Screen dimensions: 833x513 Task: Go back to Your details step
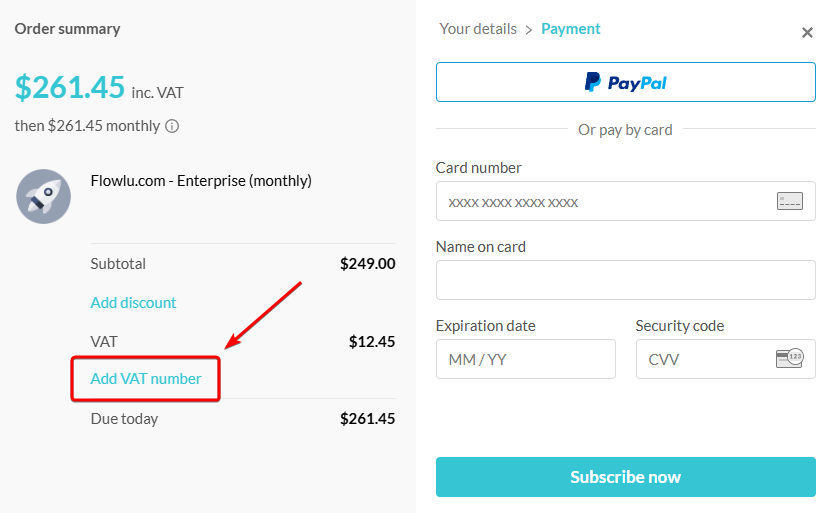tap(478, 29)
